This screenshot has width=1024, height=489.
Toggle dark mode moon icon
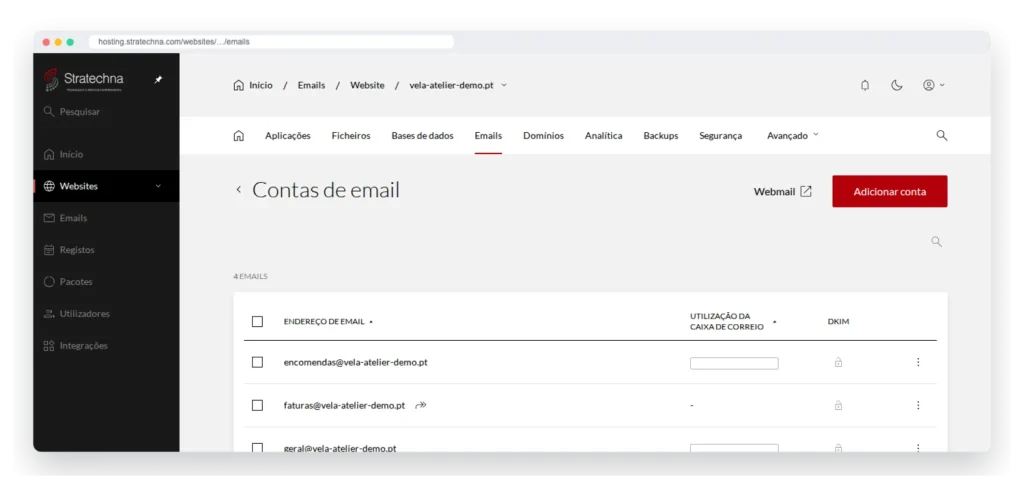[x=897, y=86]
